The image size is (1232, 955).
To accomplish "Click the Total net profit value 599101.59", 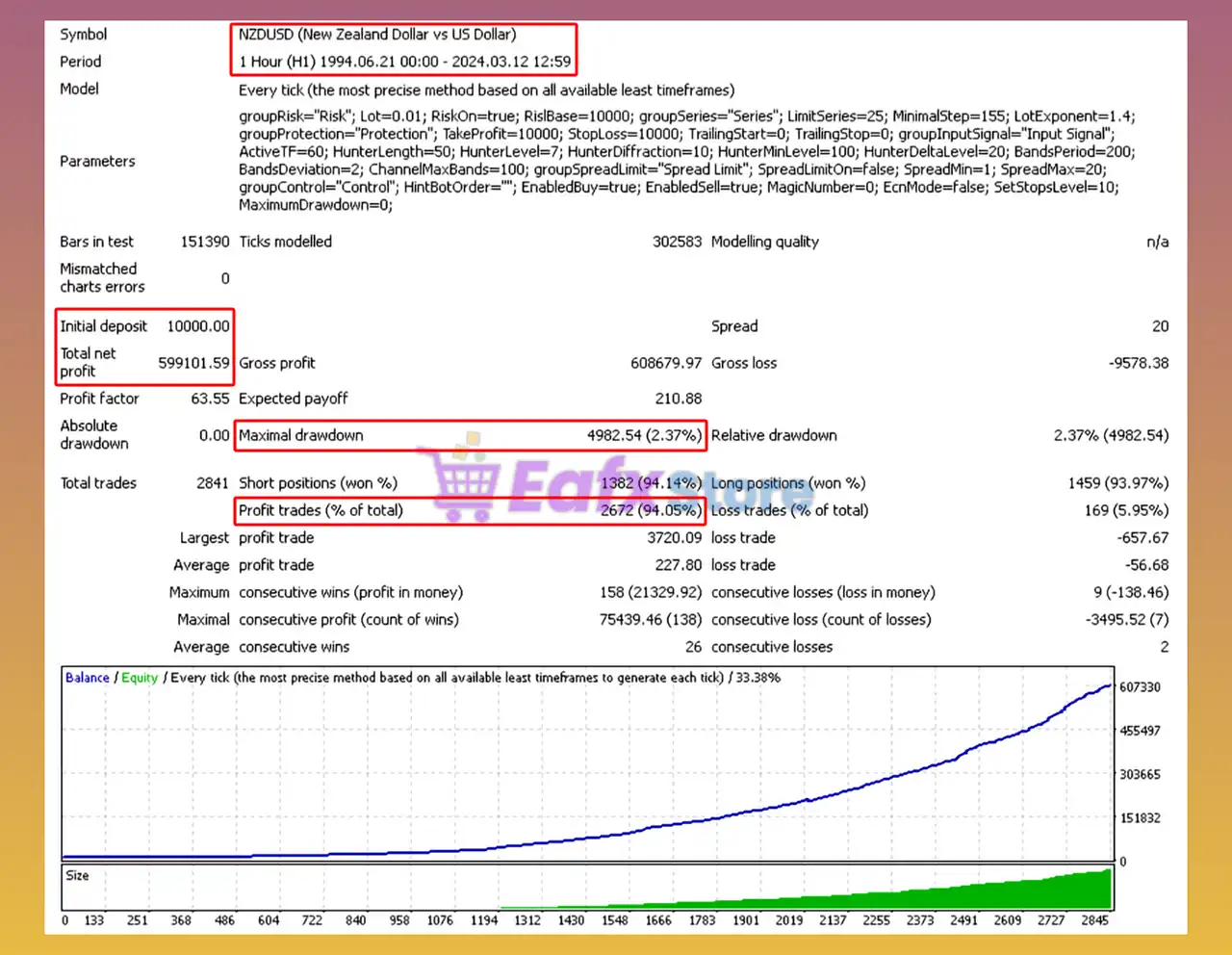I will [x=193, y=363].
